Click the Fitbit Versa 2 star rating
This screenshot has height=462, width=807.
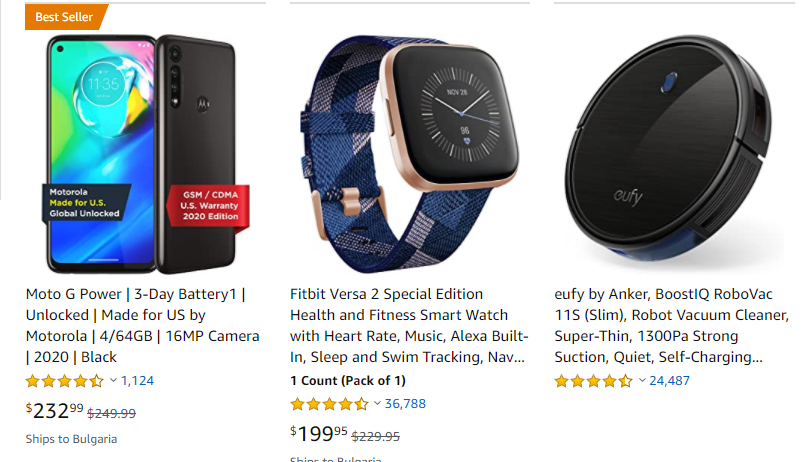(329, 404)
